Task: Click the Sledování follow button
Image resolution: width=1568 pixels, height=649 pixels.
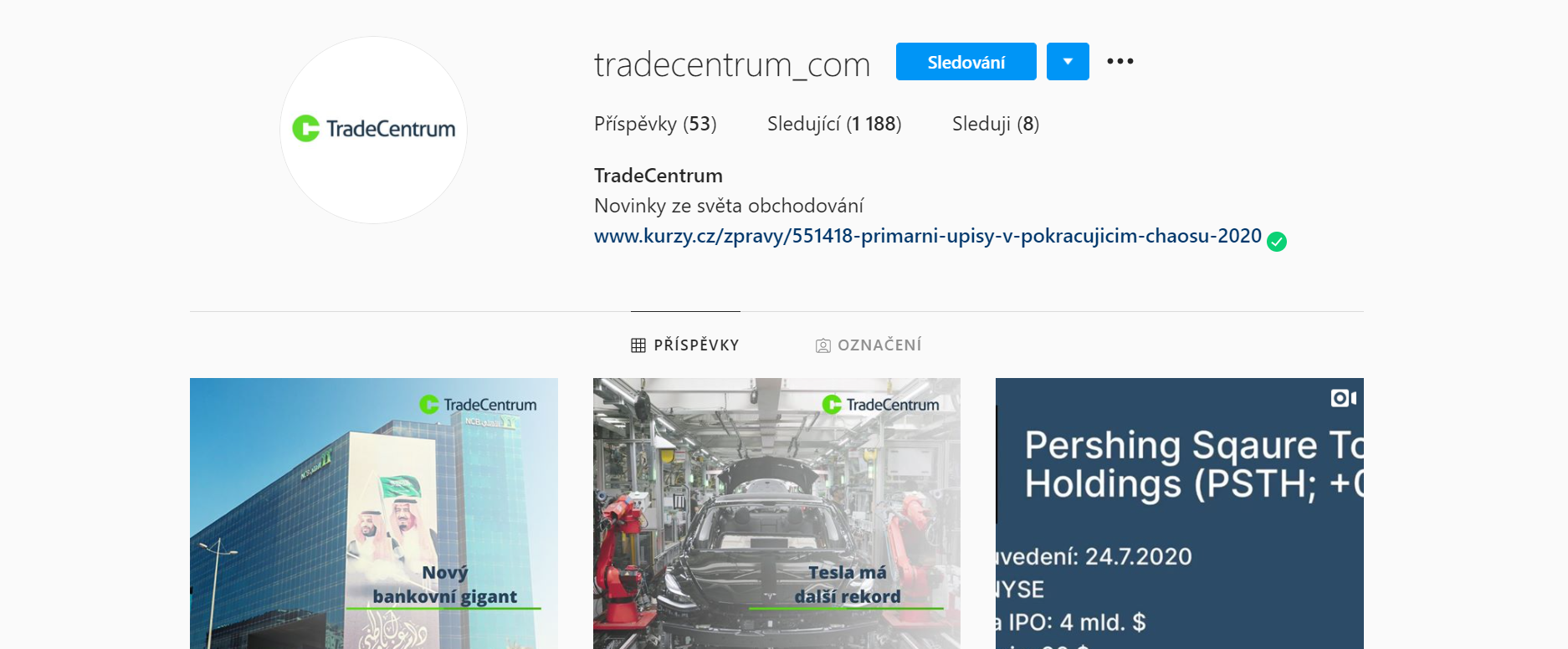Action: click(966, 61)
